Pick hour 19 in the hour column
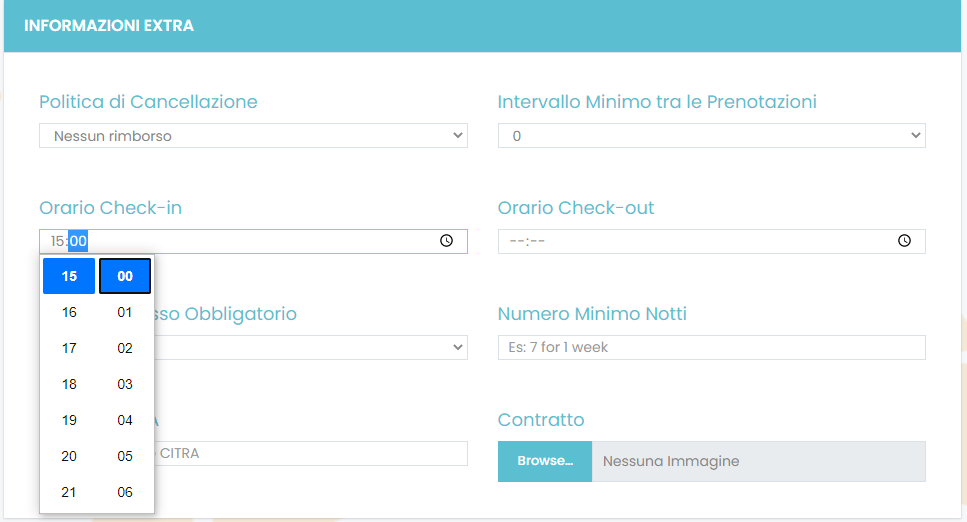 tap(69, 420)
